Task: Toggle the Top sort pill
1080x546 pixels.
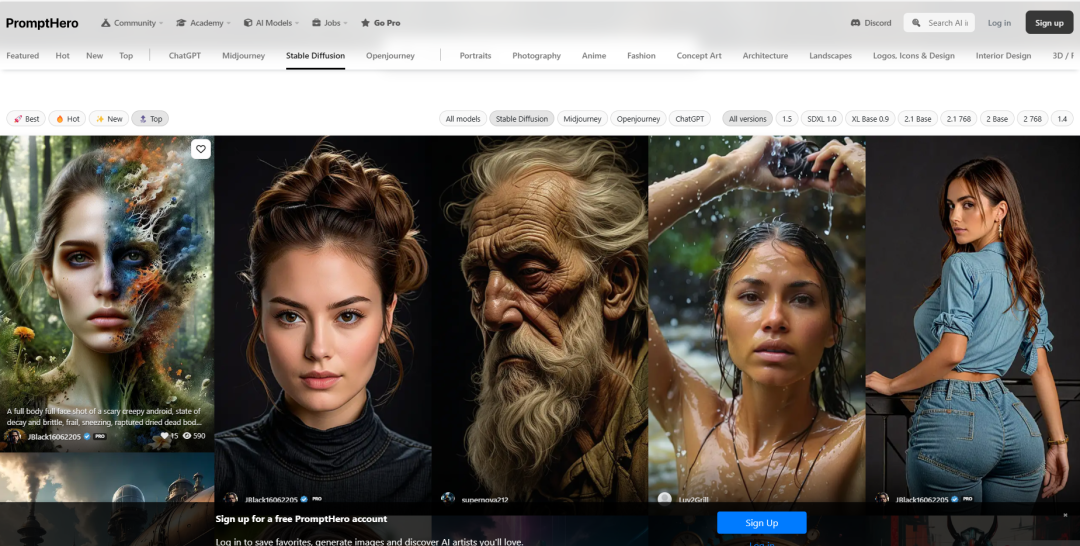Action: [x=150, y=118]
